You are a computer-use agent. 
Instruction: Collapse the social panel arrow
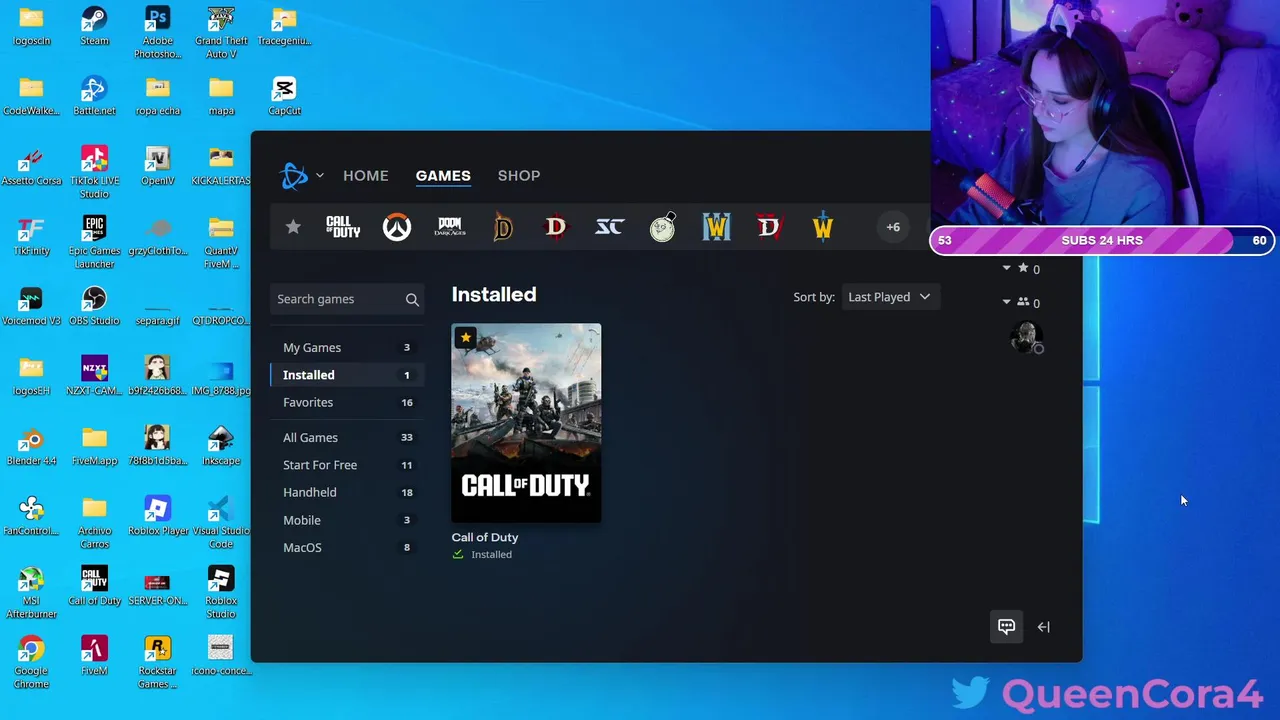1043,627
